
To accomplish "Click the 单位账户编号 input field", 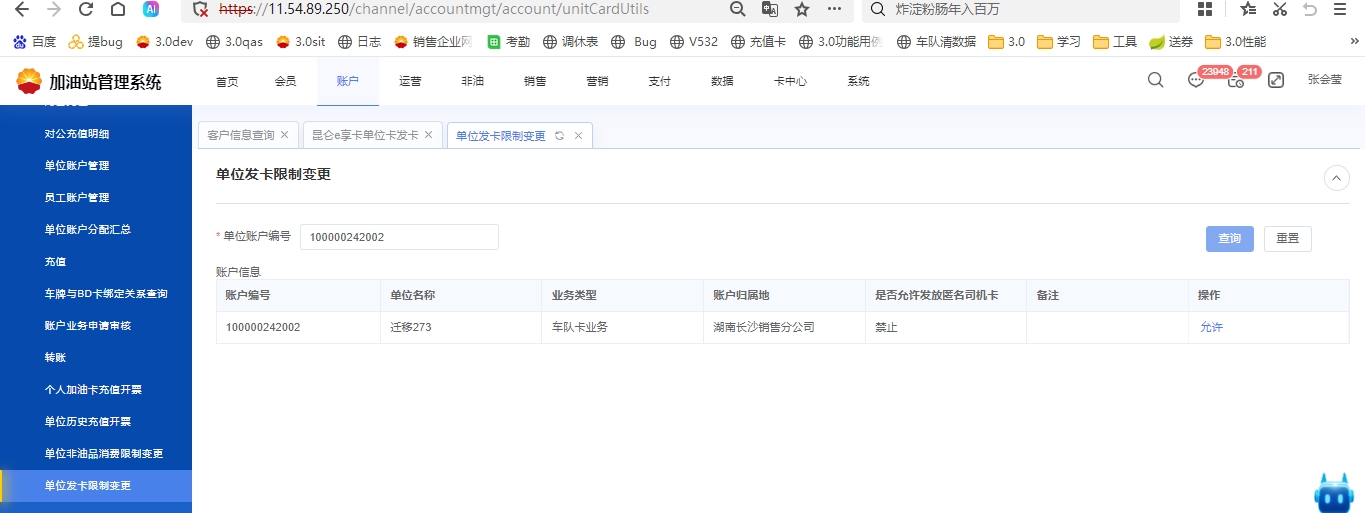I will click(399, 237).
